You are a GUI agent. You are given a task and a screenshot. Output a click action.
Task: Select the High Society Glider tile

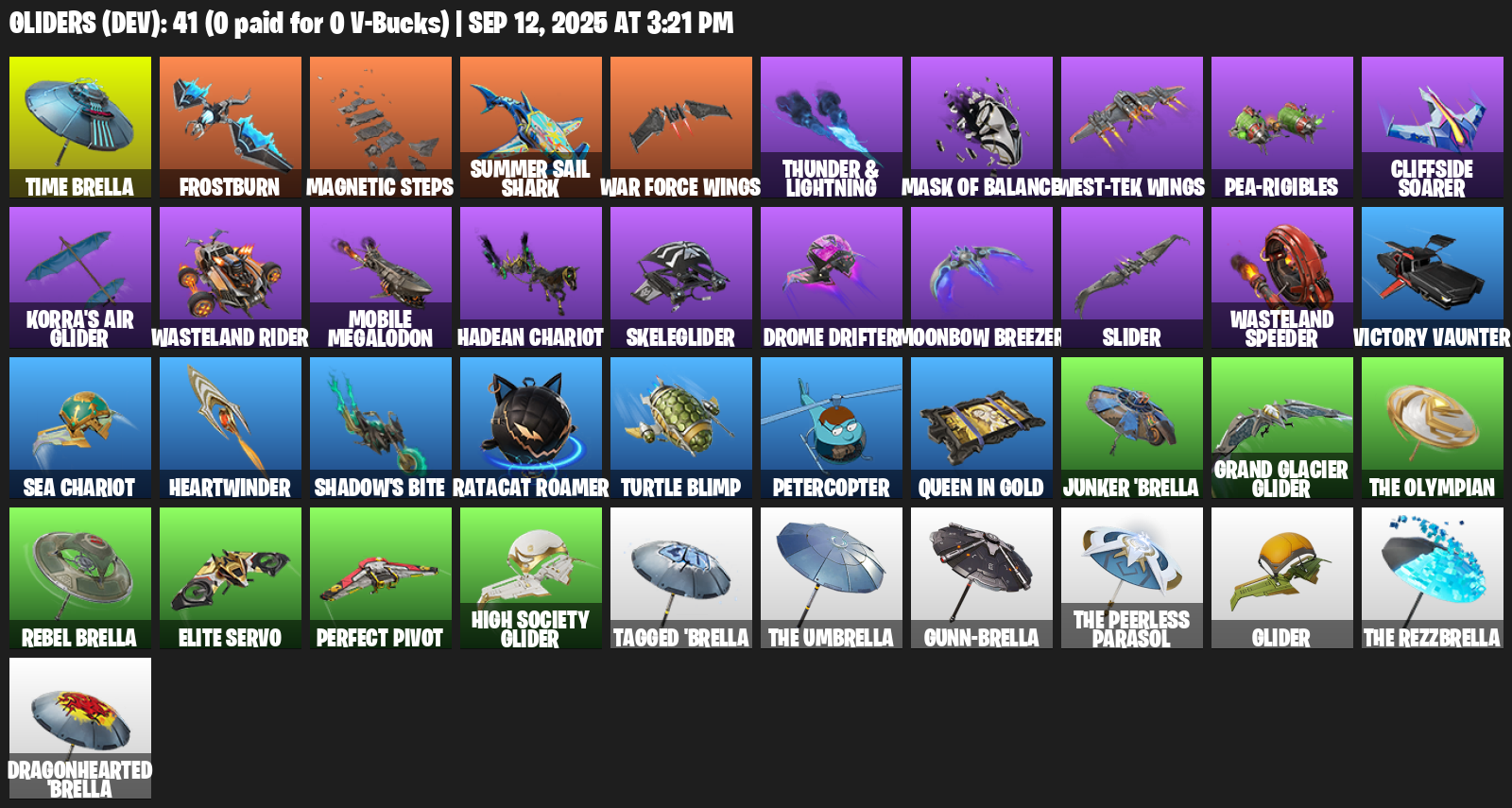[531, 578]
